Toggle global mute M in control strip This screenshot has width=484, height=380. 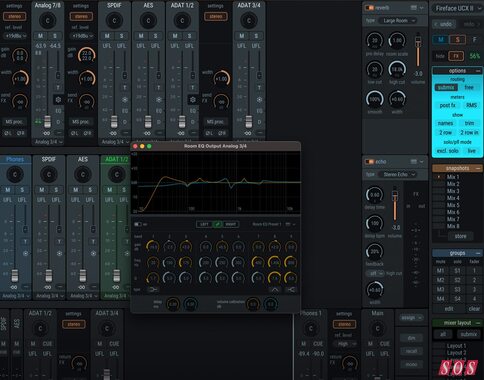click(x=441, y=40)
